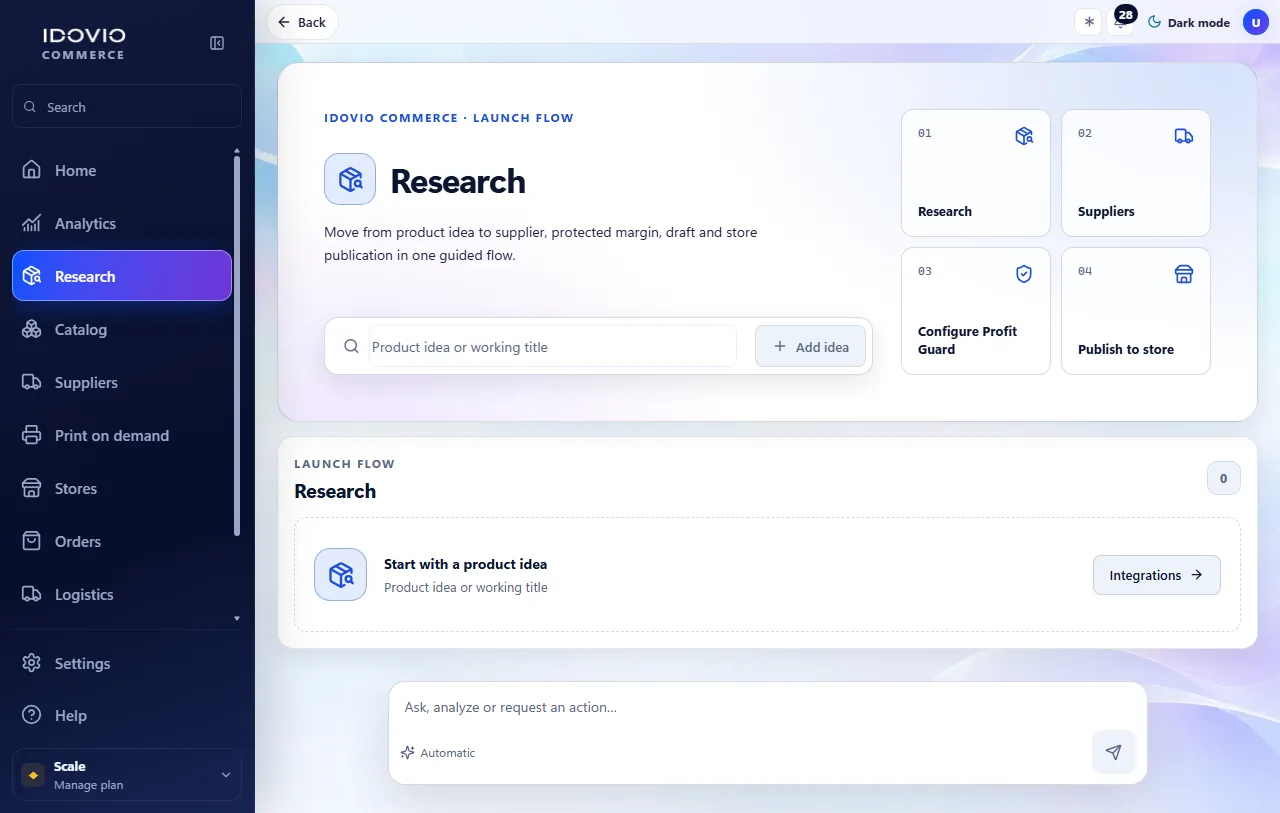Click IDOVIO COMMERCE · LAUNCH FLOW label

[x=449, y=118]
